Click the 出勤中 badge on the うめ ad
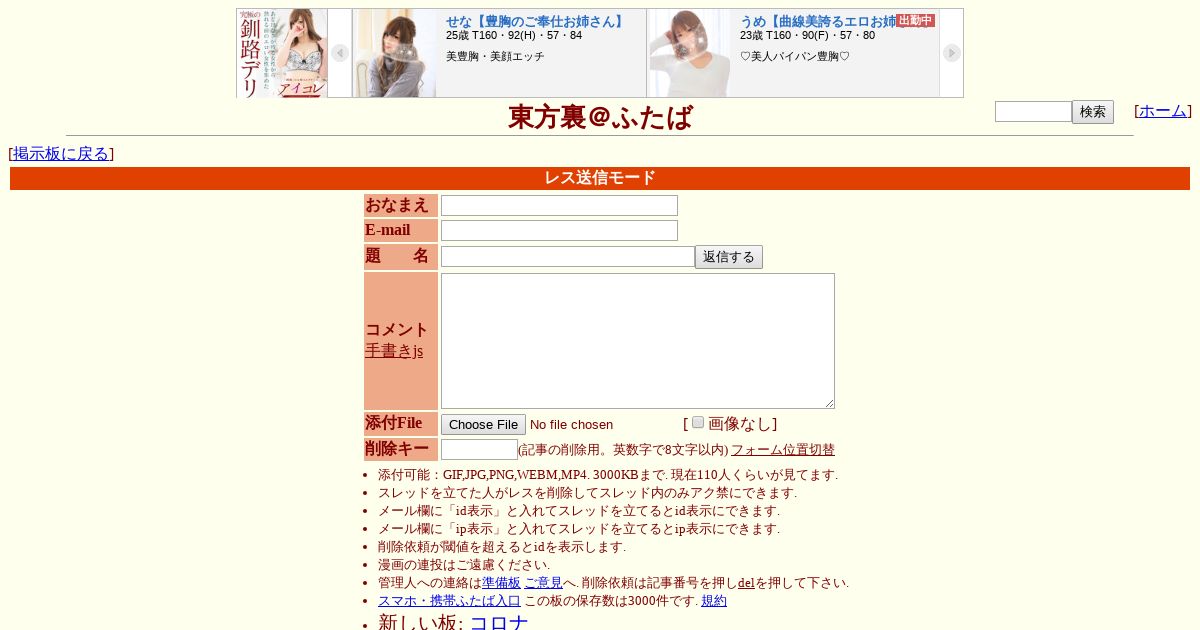Screen dimensions: 1200x630 coord(916,20)
